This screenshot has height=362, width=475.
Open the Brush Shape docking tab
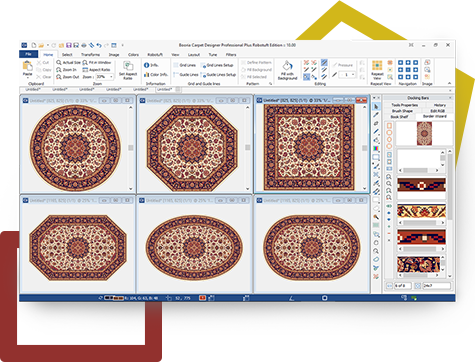(402, 111)
